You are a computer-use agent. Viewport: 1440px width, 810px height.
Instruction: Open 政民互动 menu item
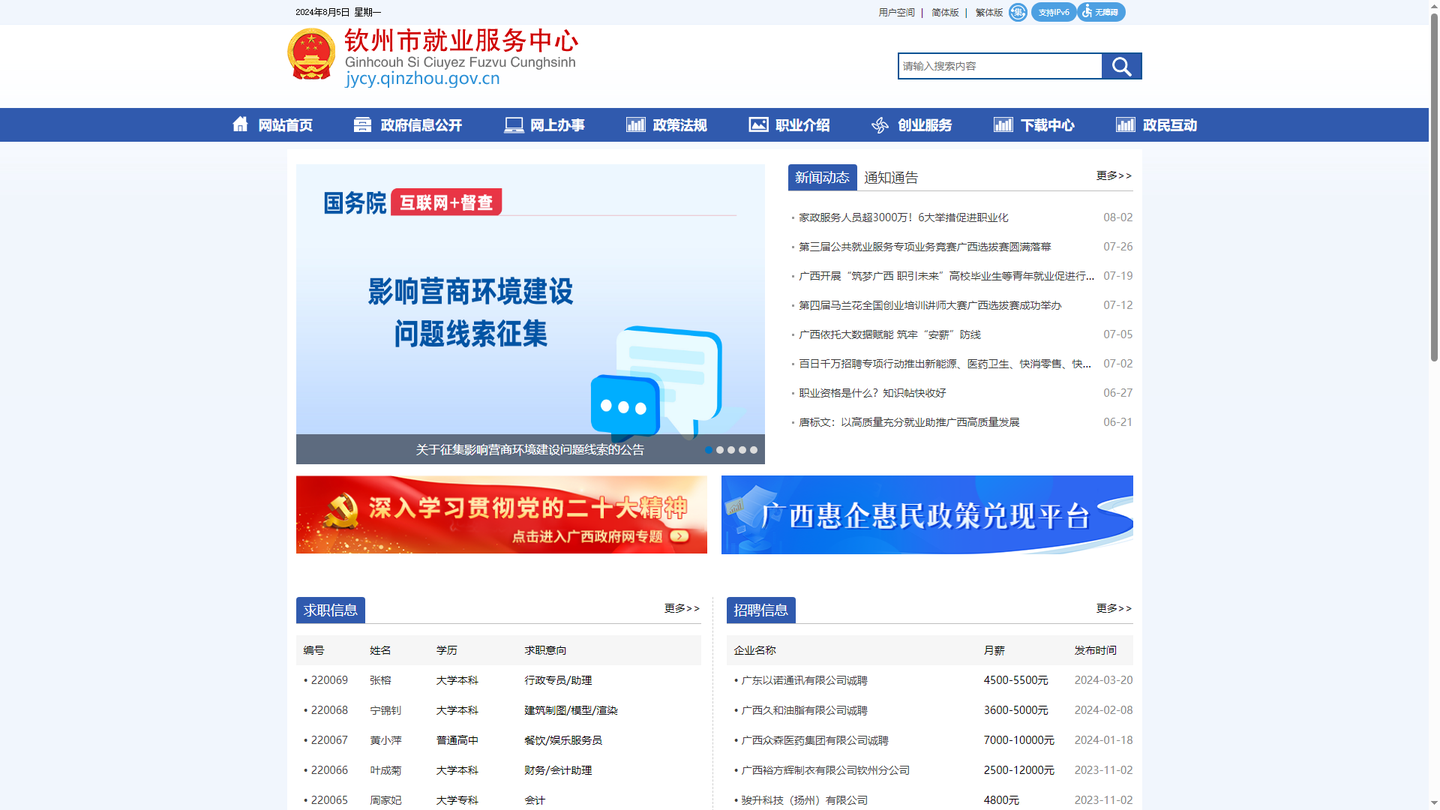coord(1170,125)
